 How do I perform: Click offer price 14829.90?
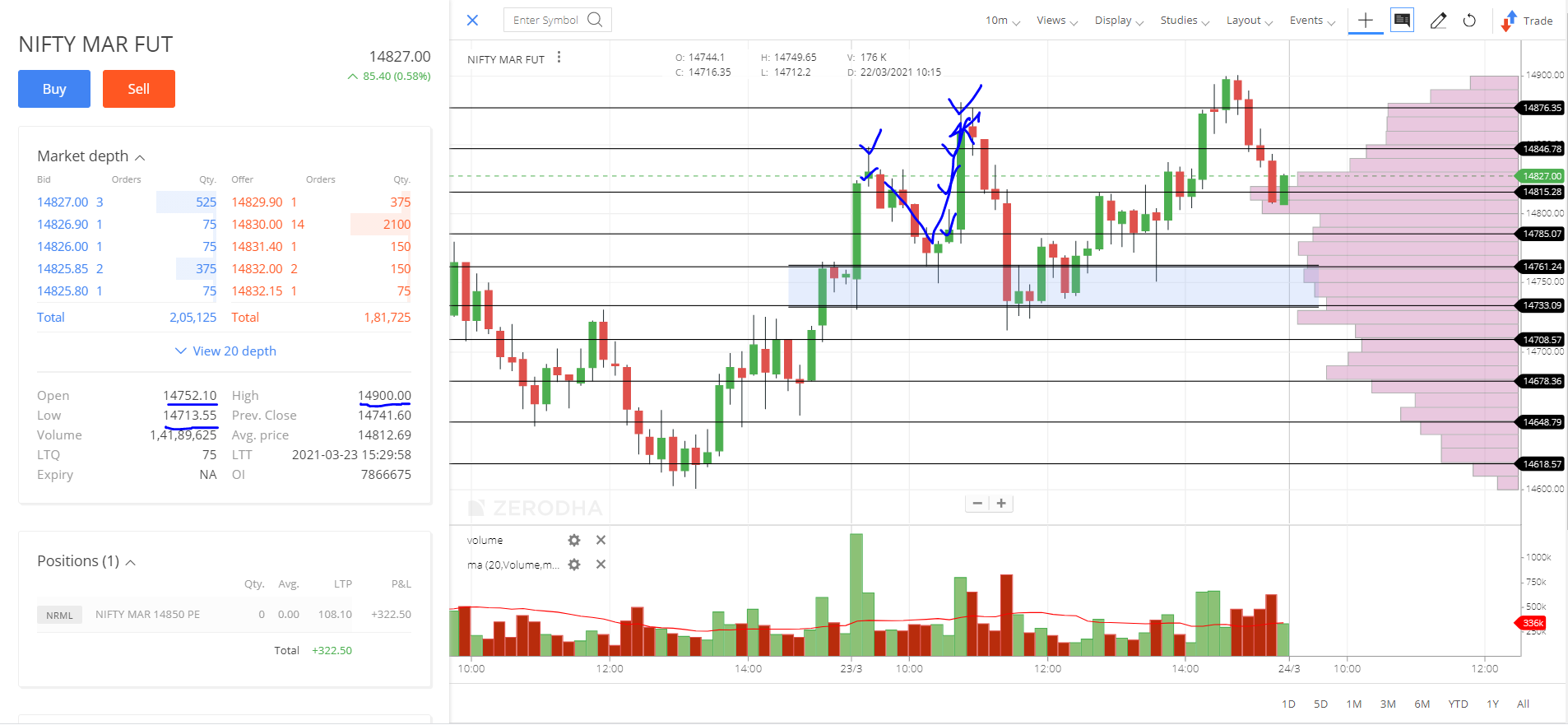(x=257, y=202)
